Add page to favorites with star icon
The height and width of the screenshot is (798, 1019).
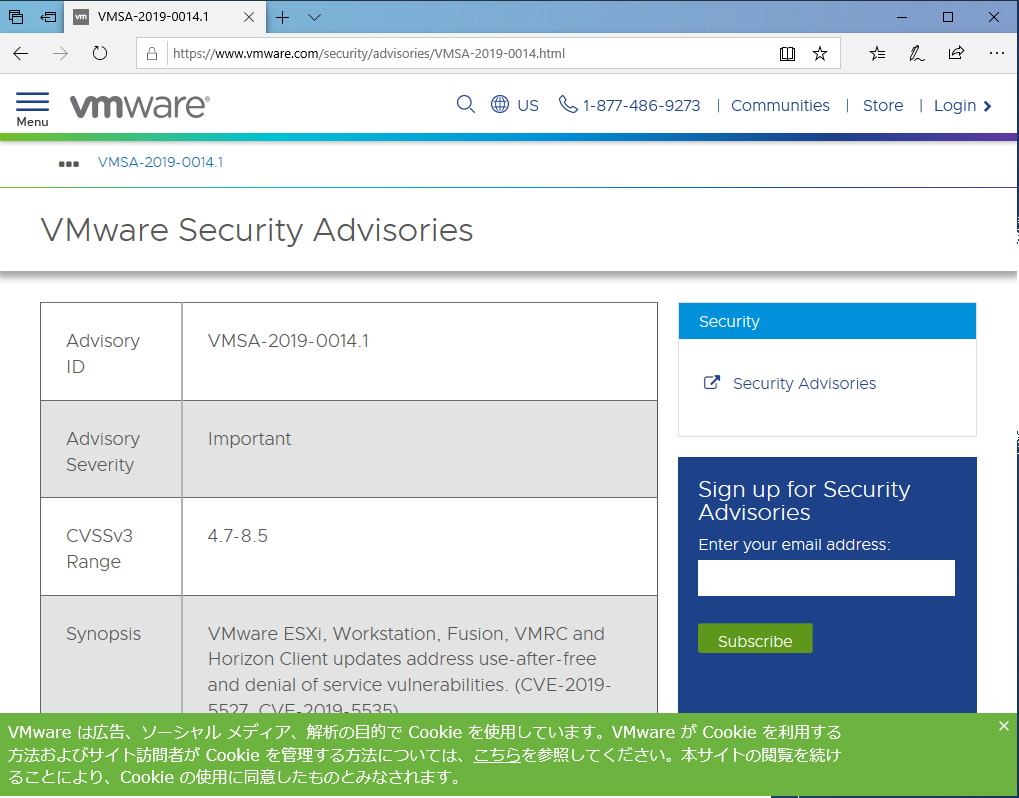820,53
